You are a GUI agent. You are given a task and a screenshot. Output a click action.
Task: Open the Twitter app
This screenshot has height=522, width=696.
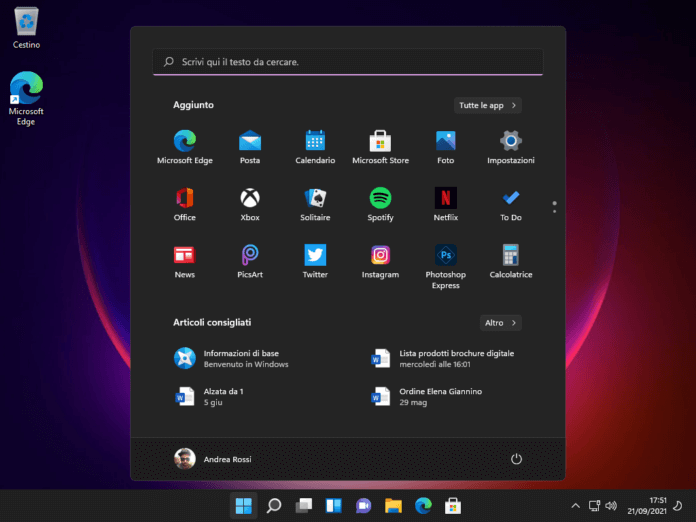coord(315,261)
